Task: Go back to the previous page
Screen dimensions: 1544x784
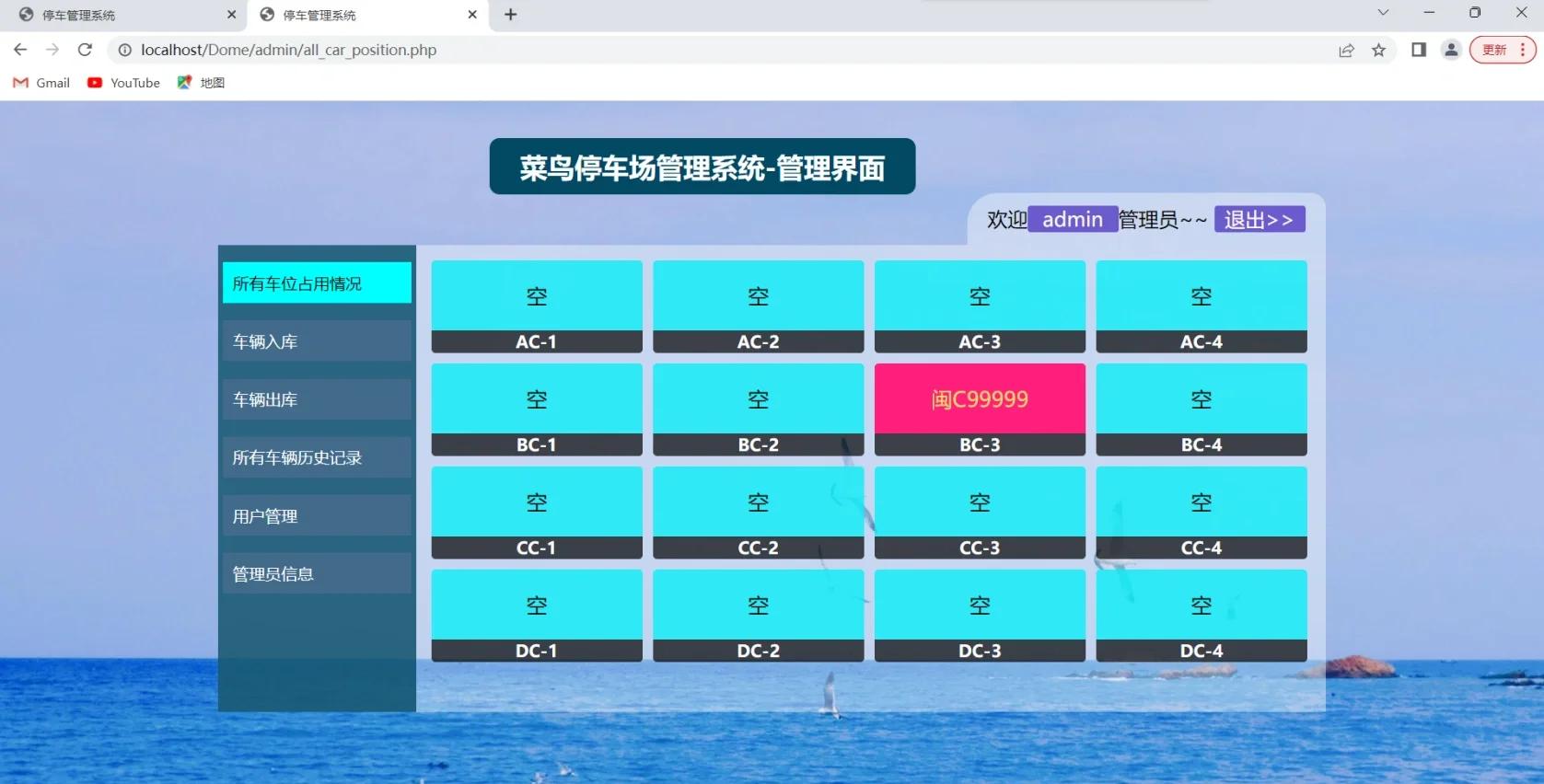Action: [20, 50]
